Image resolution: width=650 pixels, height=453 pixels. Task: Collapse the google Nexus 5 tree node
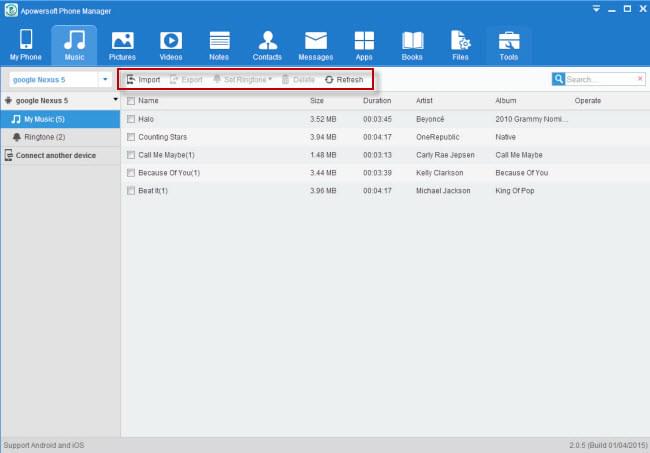coord(115,99)
